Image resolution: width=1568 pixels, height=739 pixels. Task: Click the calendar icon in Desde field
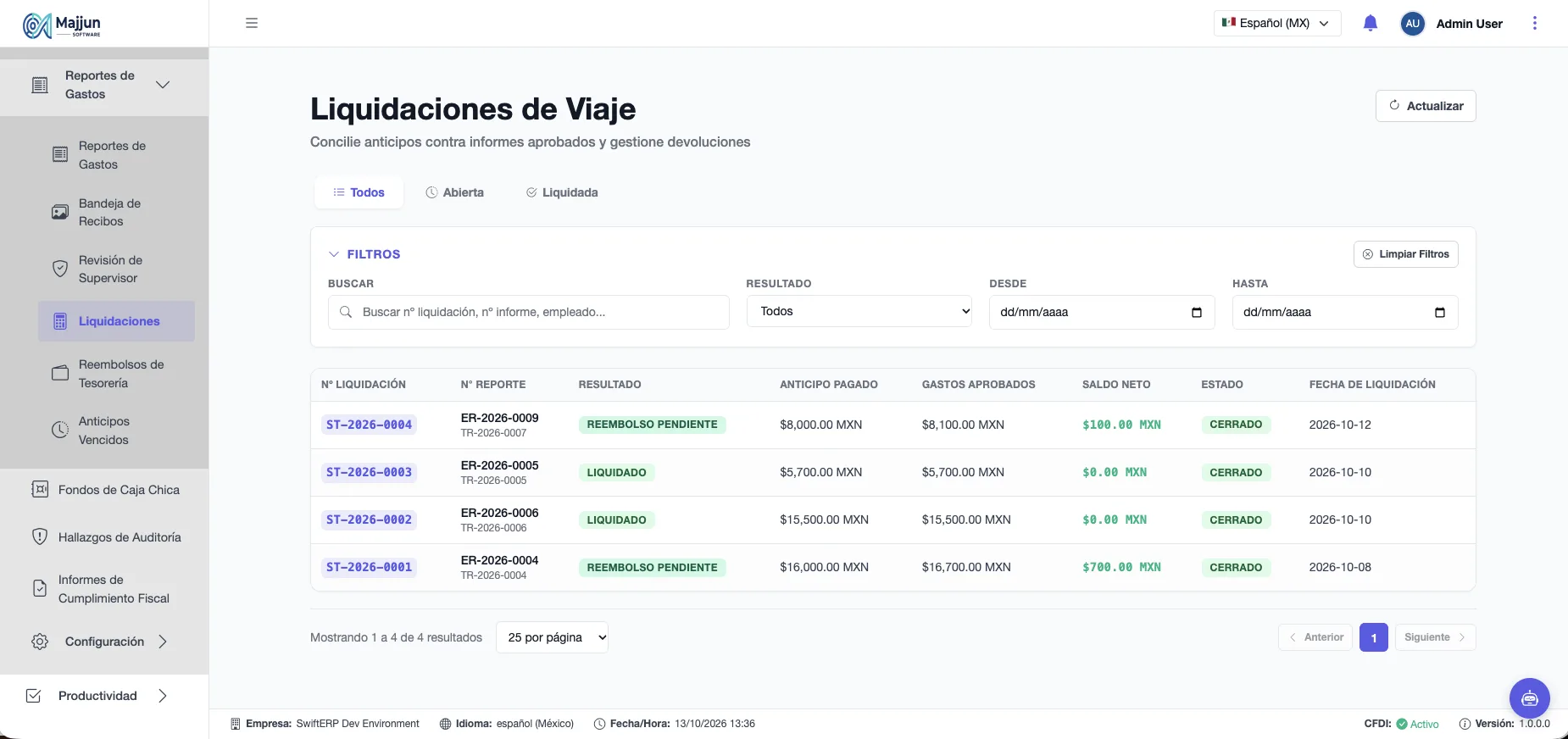(1197, 313)
